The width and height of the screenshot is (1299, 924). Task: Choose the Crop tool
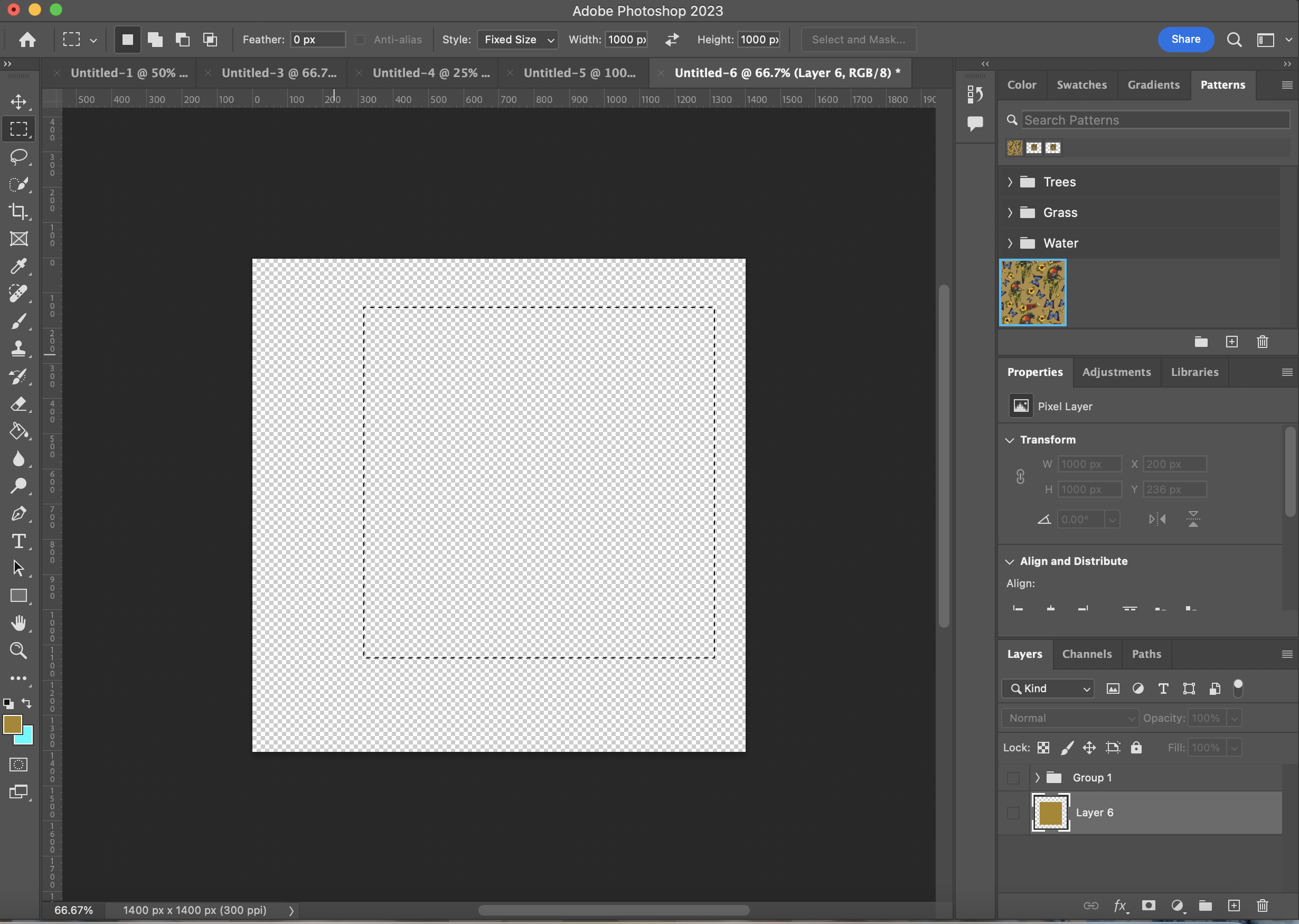(18, 212)
